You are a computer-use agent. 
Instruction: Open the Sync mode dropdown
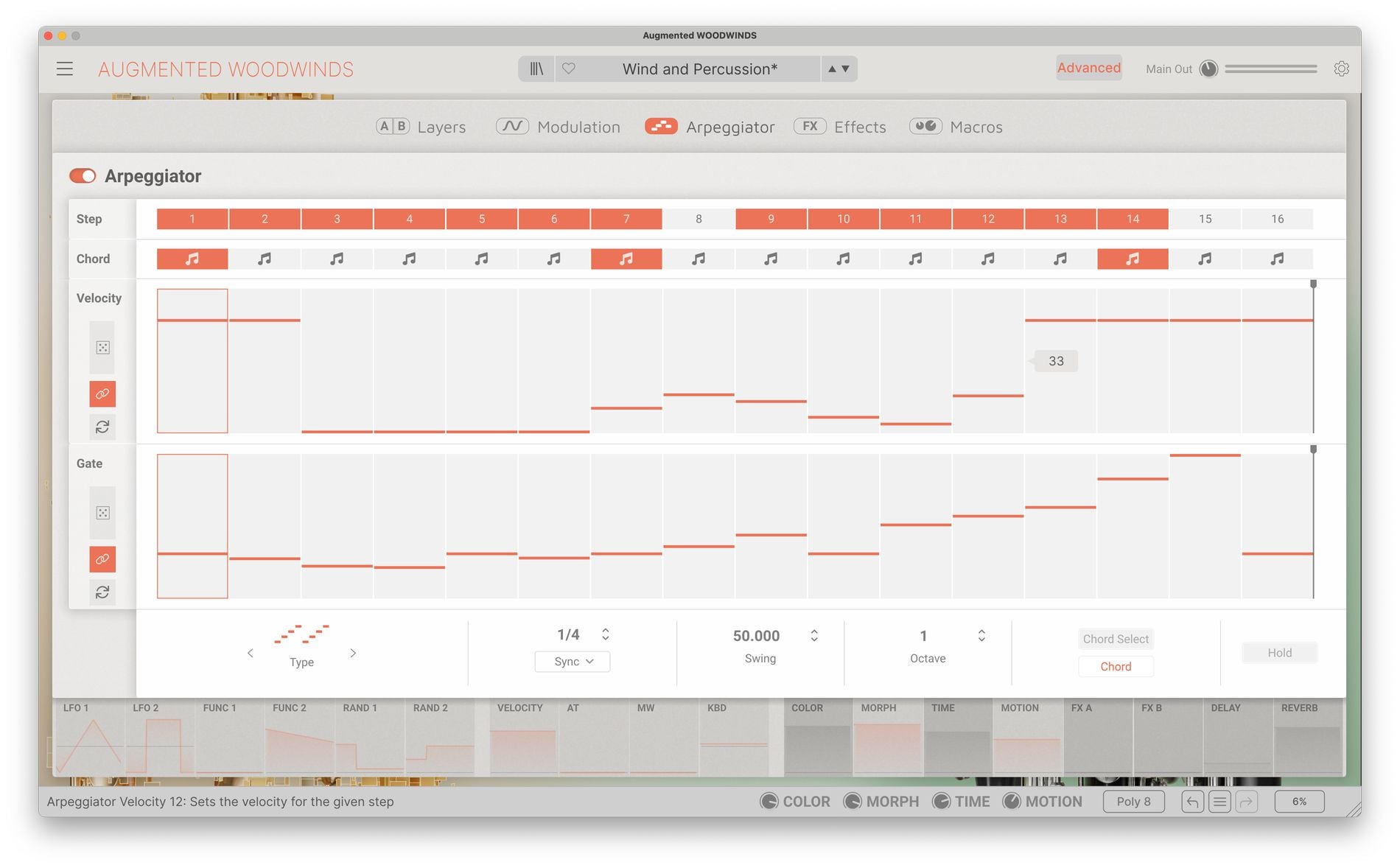coord(573,662)
